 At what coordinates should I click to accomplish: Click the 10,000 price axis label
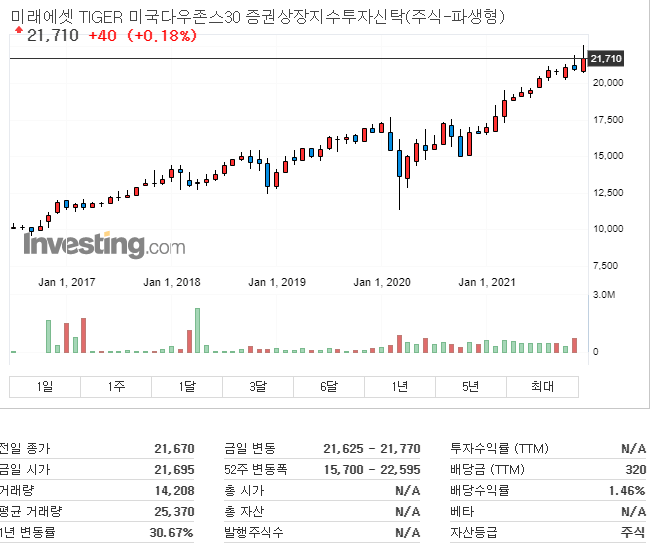608,229
